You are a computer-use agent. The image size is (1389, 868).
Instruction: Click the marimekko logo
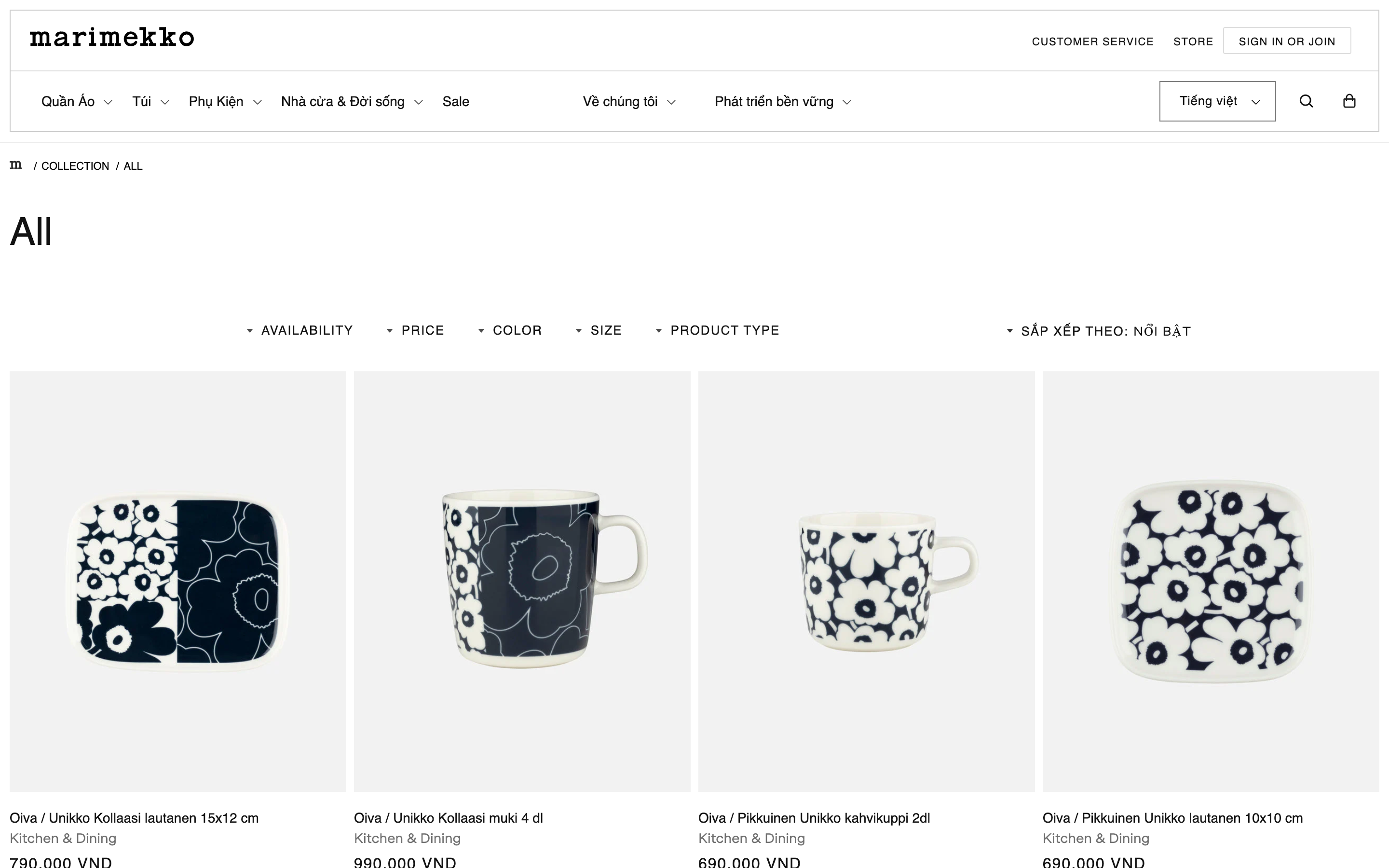click(x=111, y=38)
